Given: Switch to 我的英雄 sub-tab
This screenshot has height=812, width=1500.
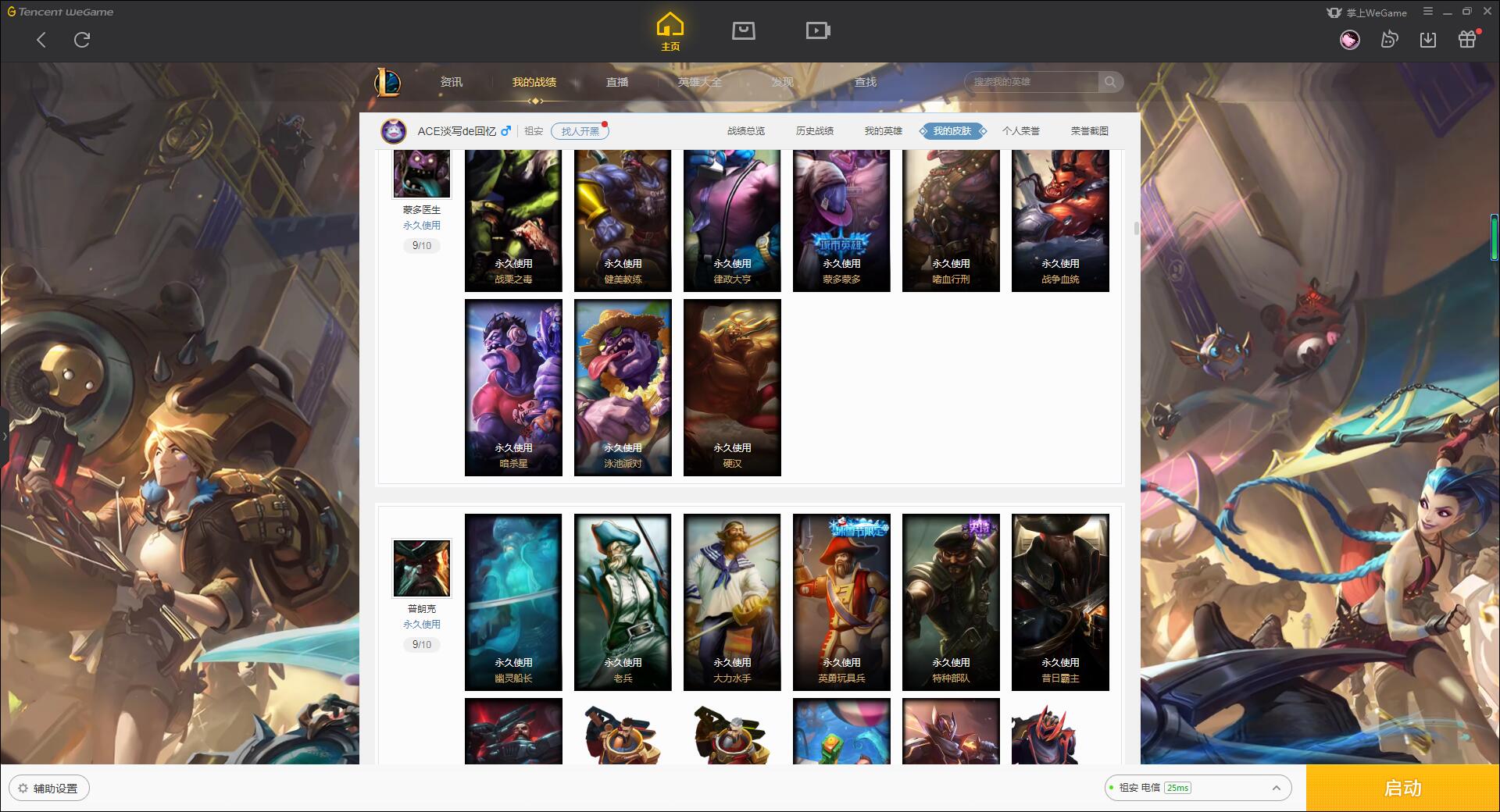Looking at the screenshot, I should pyautogui.click(x=883, y=131).
